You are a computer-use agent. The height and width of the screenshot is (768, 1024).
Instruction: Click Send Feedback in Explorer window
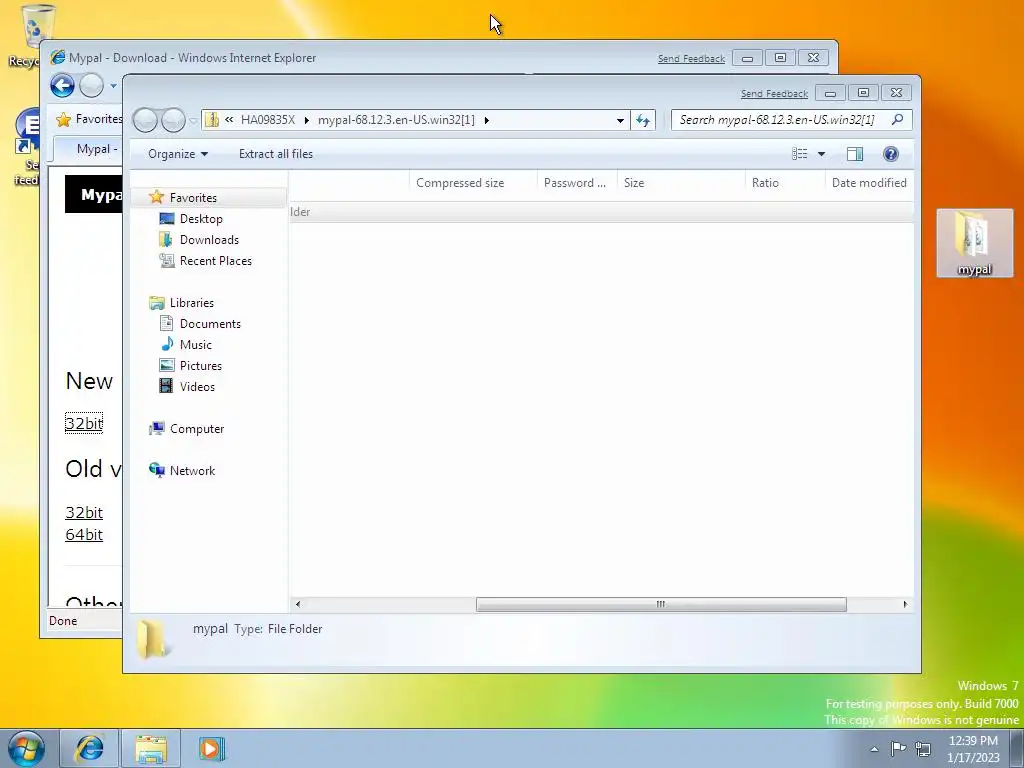tap(774, 94)
